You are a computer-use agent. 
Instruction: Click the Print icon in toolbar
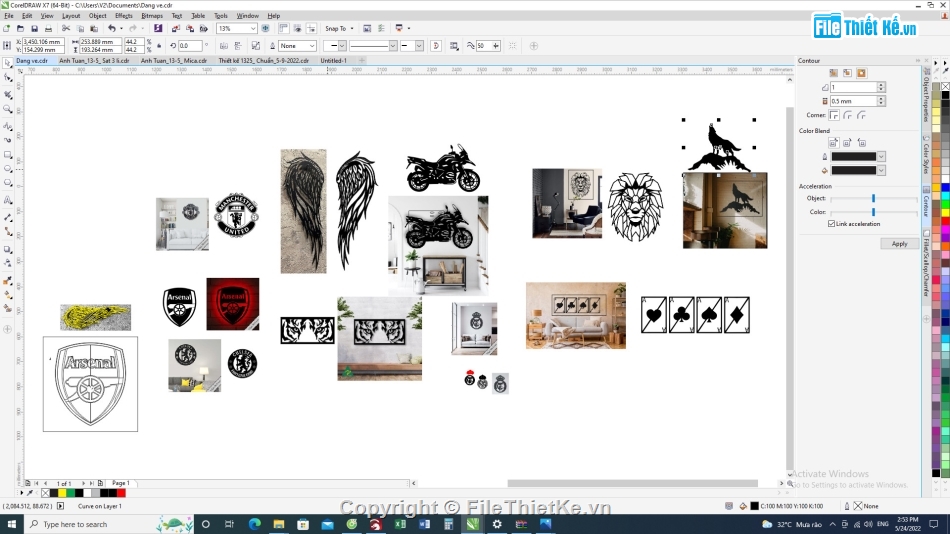coord(48,28)
